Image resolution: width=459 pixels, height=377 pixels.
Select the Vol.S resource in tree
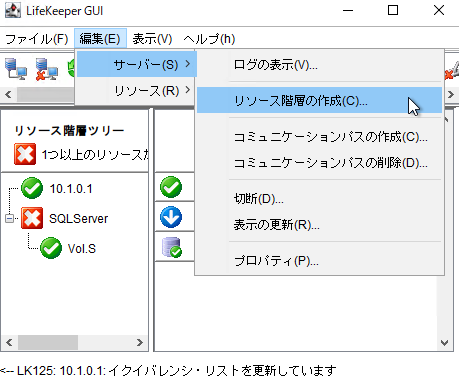click(x=82, y=249)
